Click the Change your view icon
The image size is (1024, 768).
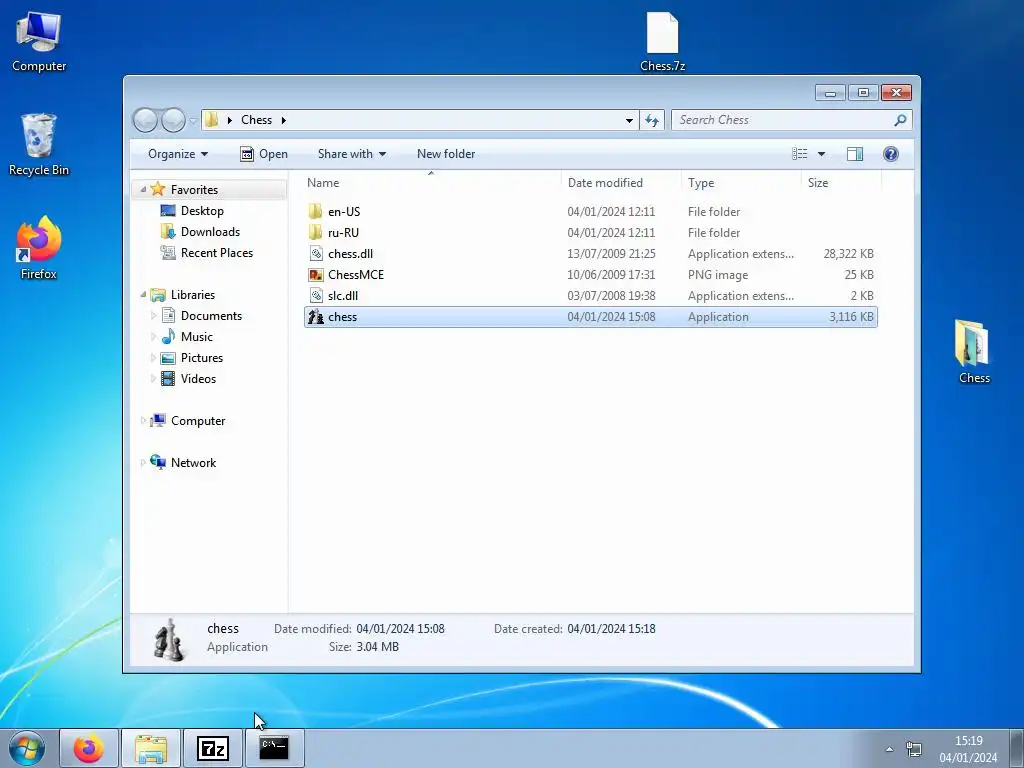[799, 154]
